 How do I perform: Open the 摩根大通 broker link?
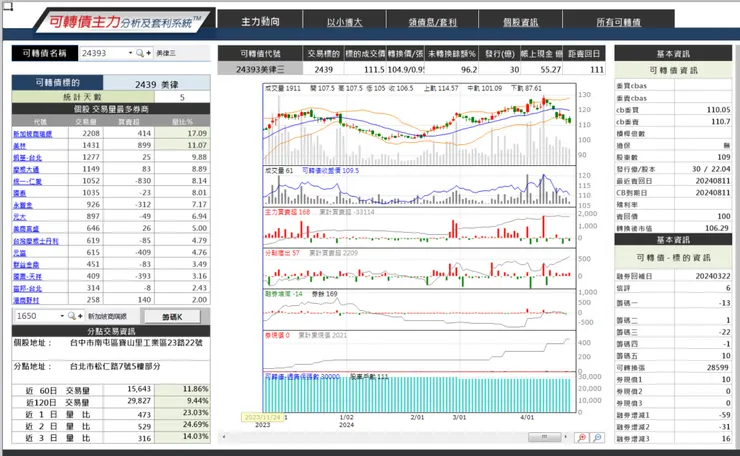point(26,169)
